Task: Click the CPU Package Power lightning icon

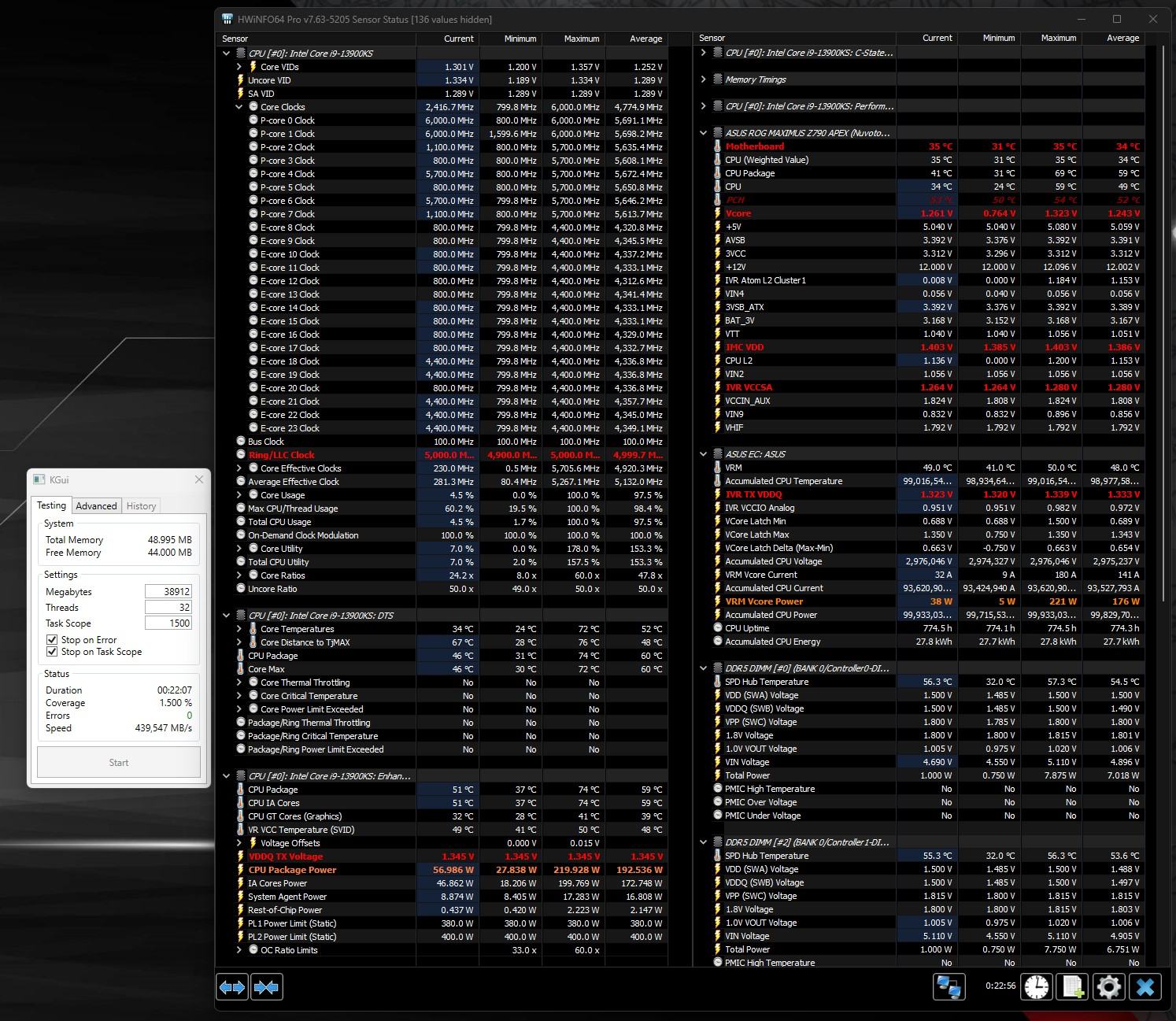Action: click(240, 870)
